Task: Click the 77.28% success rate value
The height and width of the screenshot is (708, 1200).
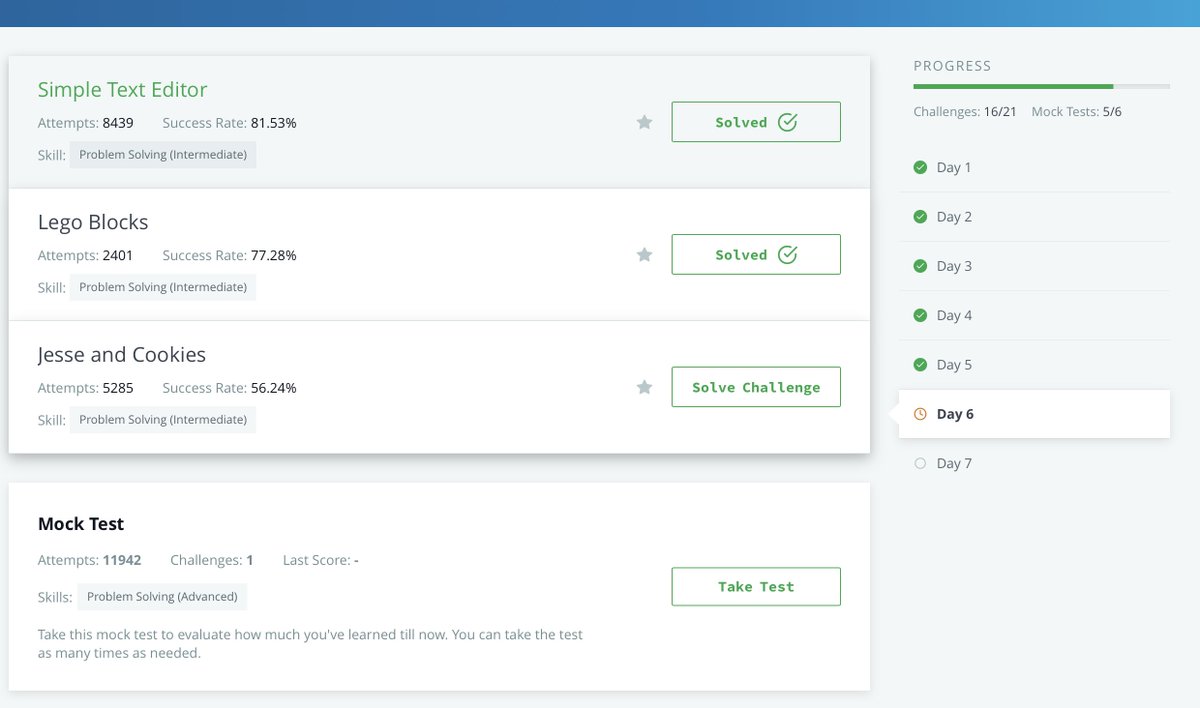Action: (274, 255)
